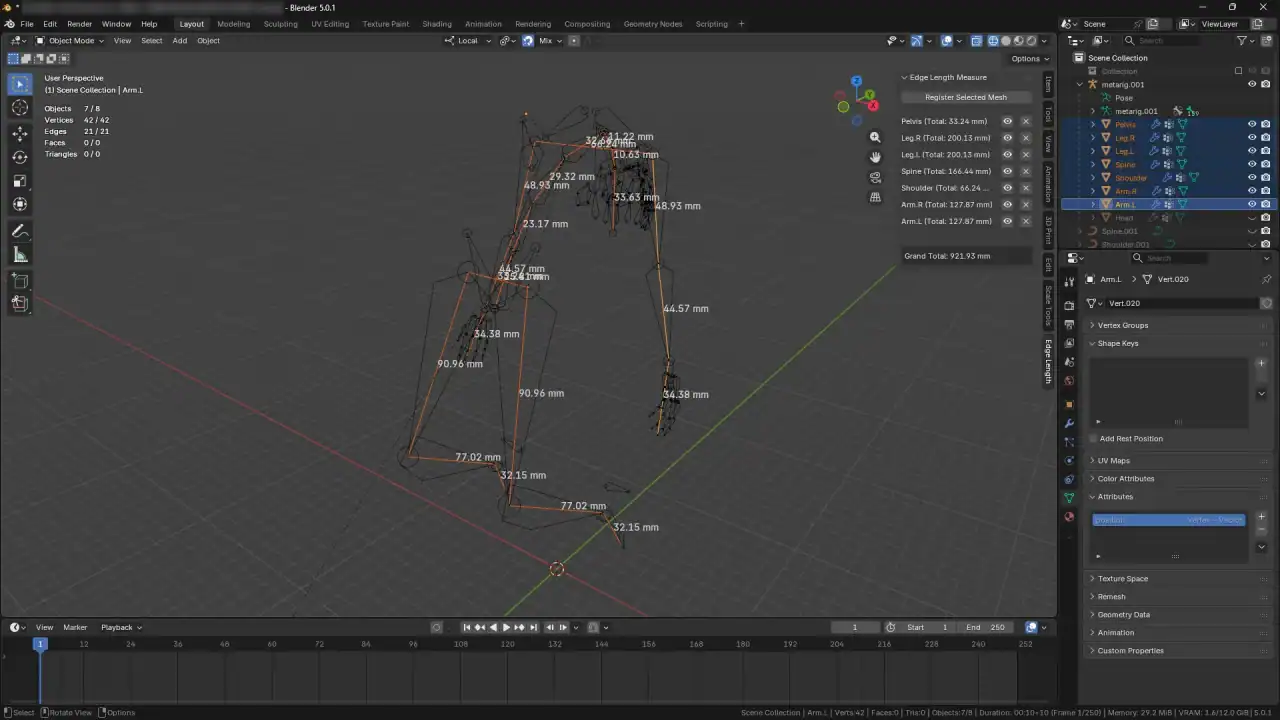Remove the Spine measurement entry

[x=1025, y=171]
